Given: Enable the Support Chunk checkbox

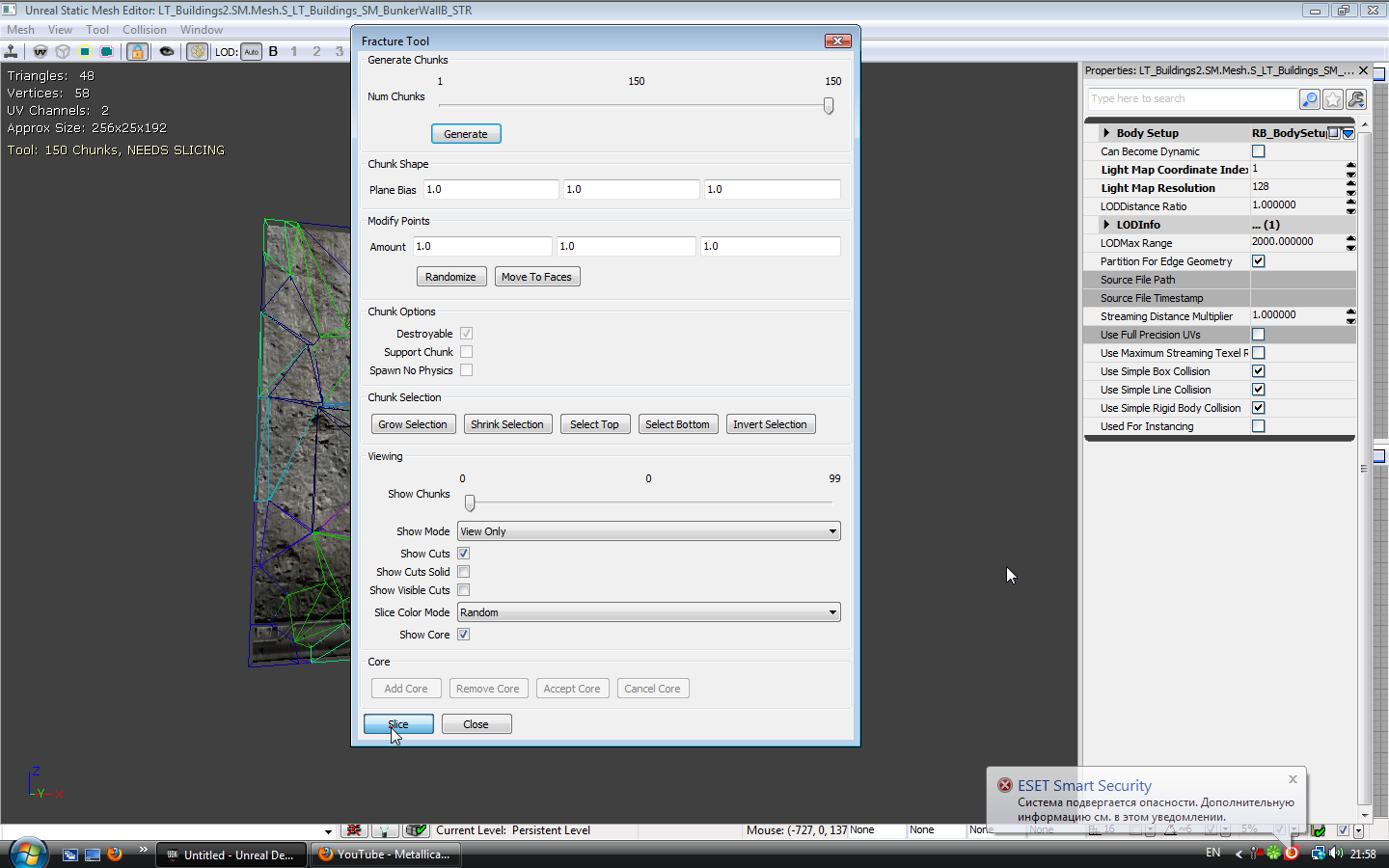Looking at the screenshot, I should tap(466, 352).
